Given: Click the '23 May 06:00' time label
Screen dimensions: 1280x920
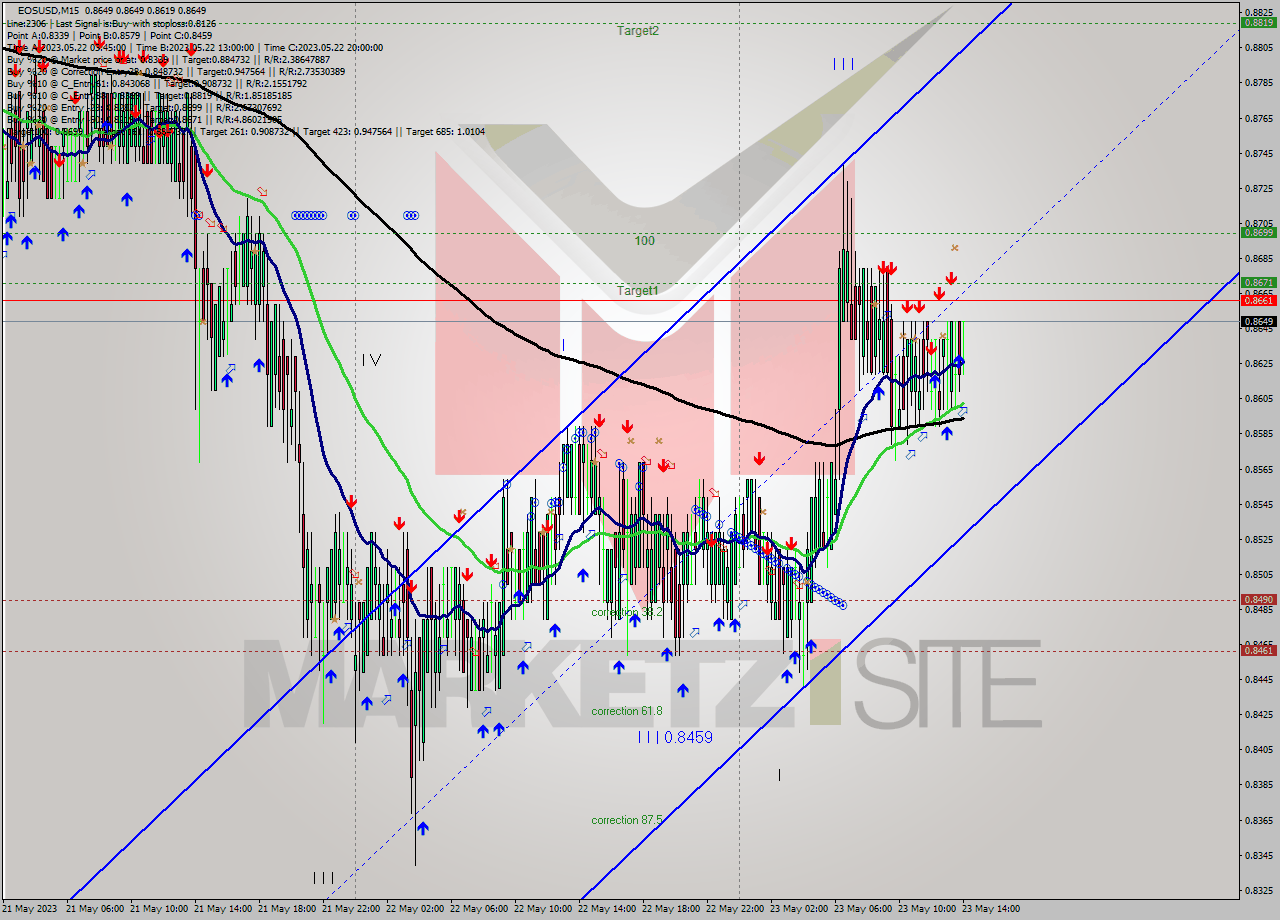Looking at the screenshot, I should click(863, 909).
